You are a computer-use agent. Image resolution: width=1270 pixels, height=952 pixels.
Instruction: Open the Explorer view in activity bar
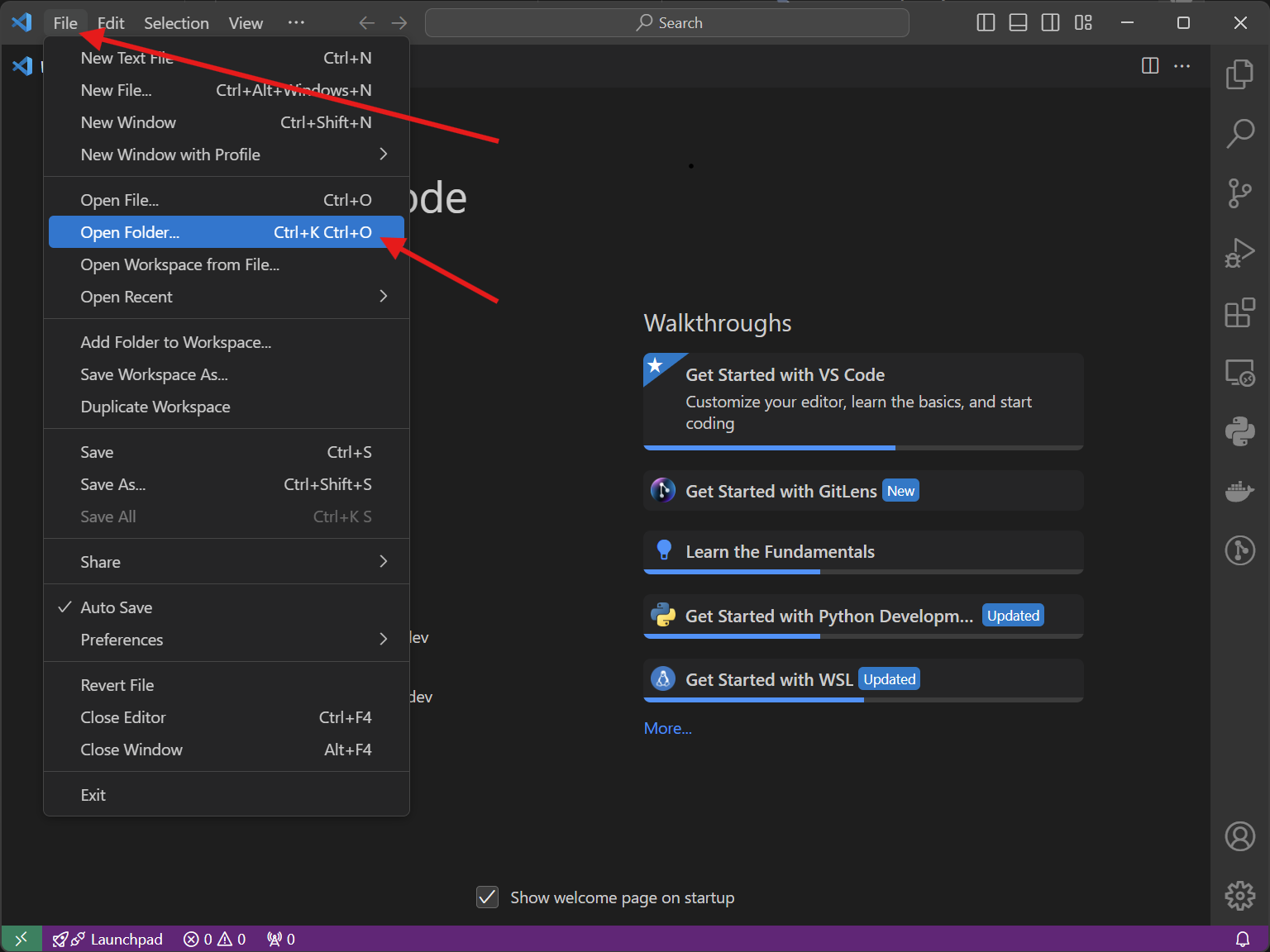click(x=1239, y=74)
